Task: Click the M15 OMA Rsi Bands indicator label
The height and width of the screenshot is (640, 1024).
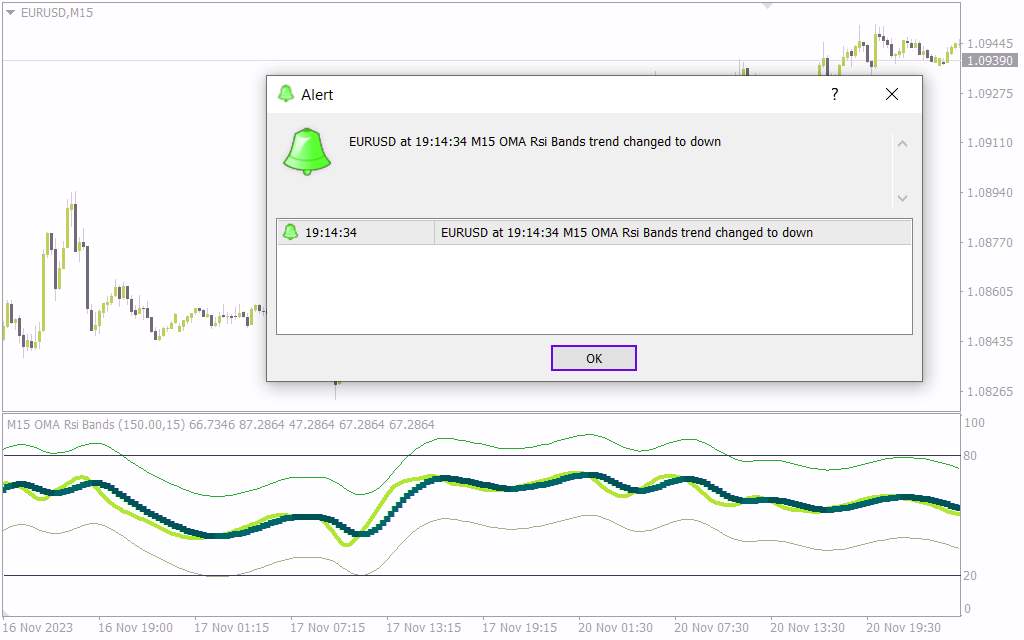Action: [x=220, y=425]
